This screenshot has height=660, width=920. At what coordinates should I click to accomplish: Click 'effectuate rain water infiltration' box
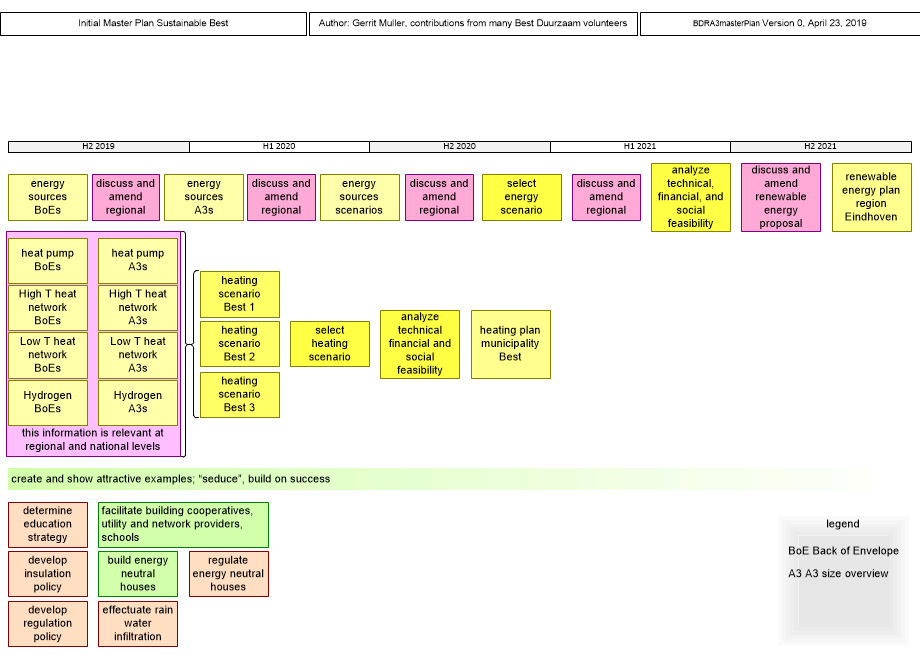(138, 624)
